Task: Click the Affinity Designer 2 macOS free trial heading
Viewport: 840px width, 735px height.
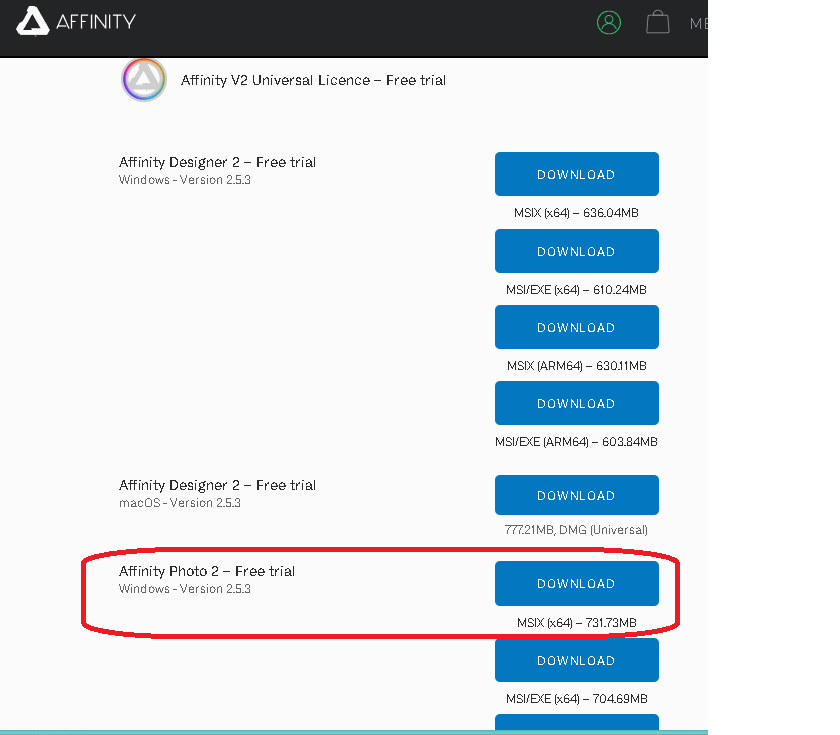Action: point(217,485)
